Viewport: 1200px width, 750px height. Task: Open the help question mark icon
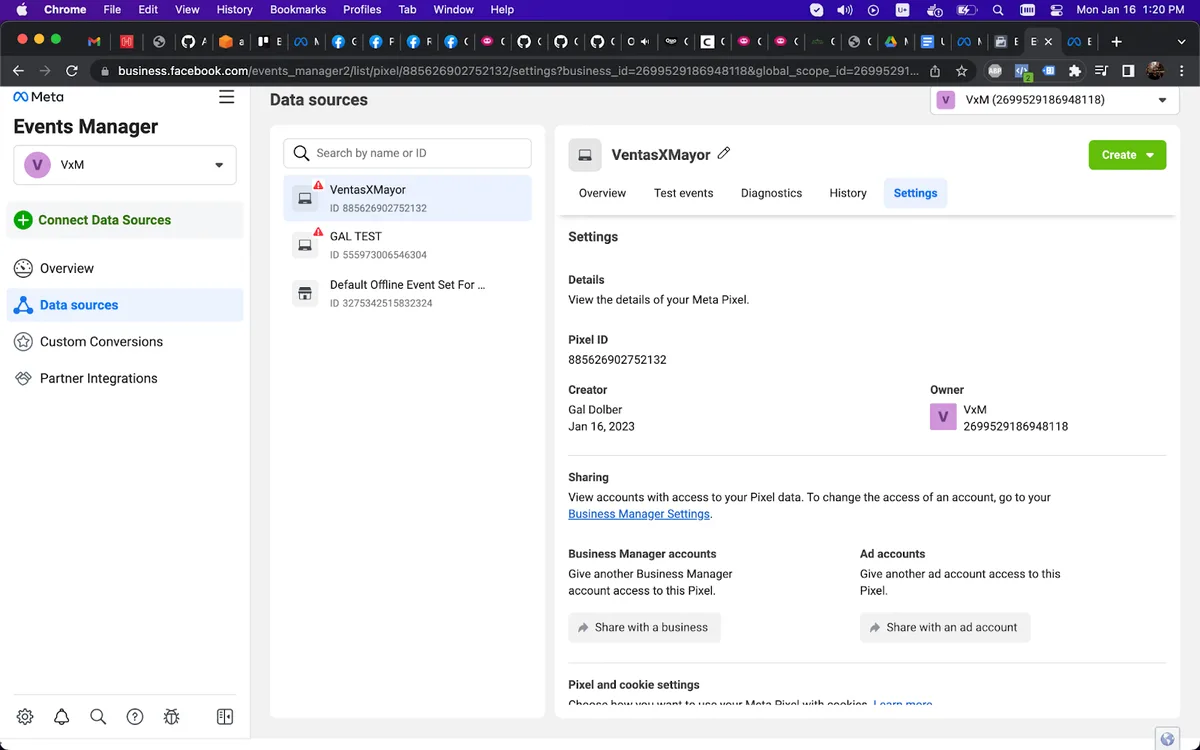[135, 716]
